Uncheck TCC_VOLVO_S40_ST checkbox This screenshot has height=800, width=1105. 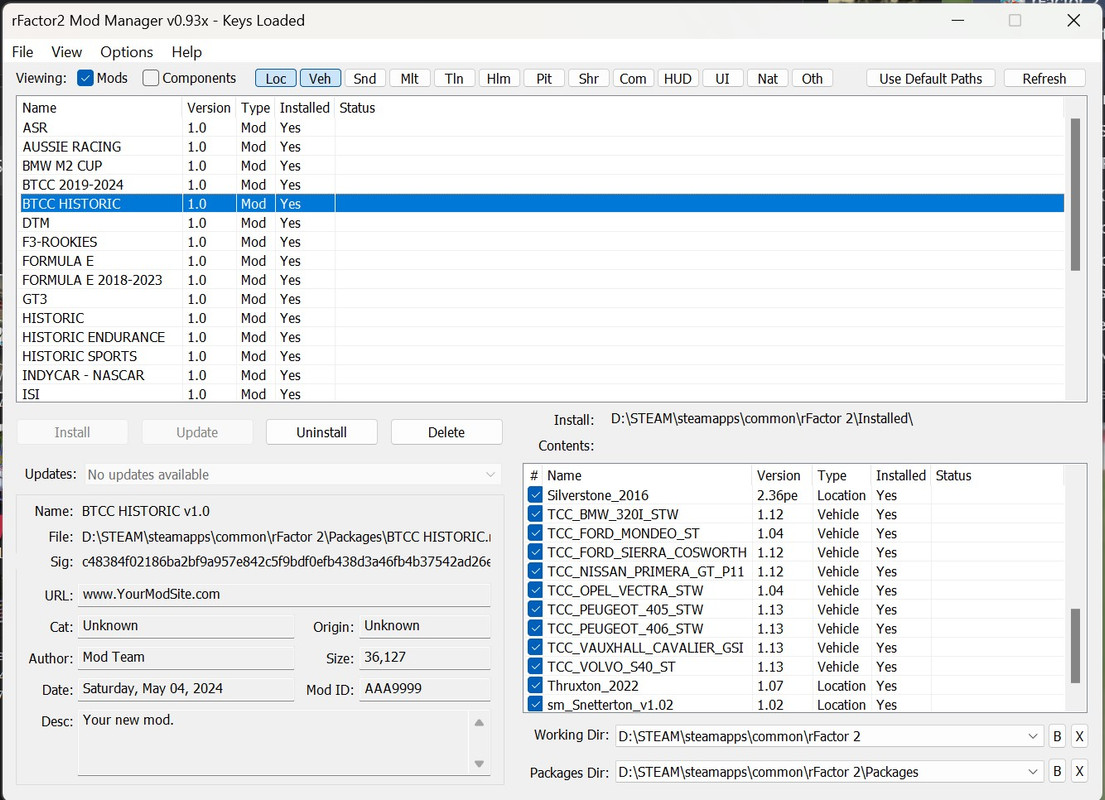pyautogui.click(x=535, y=666)
